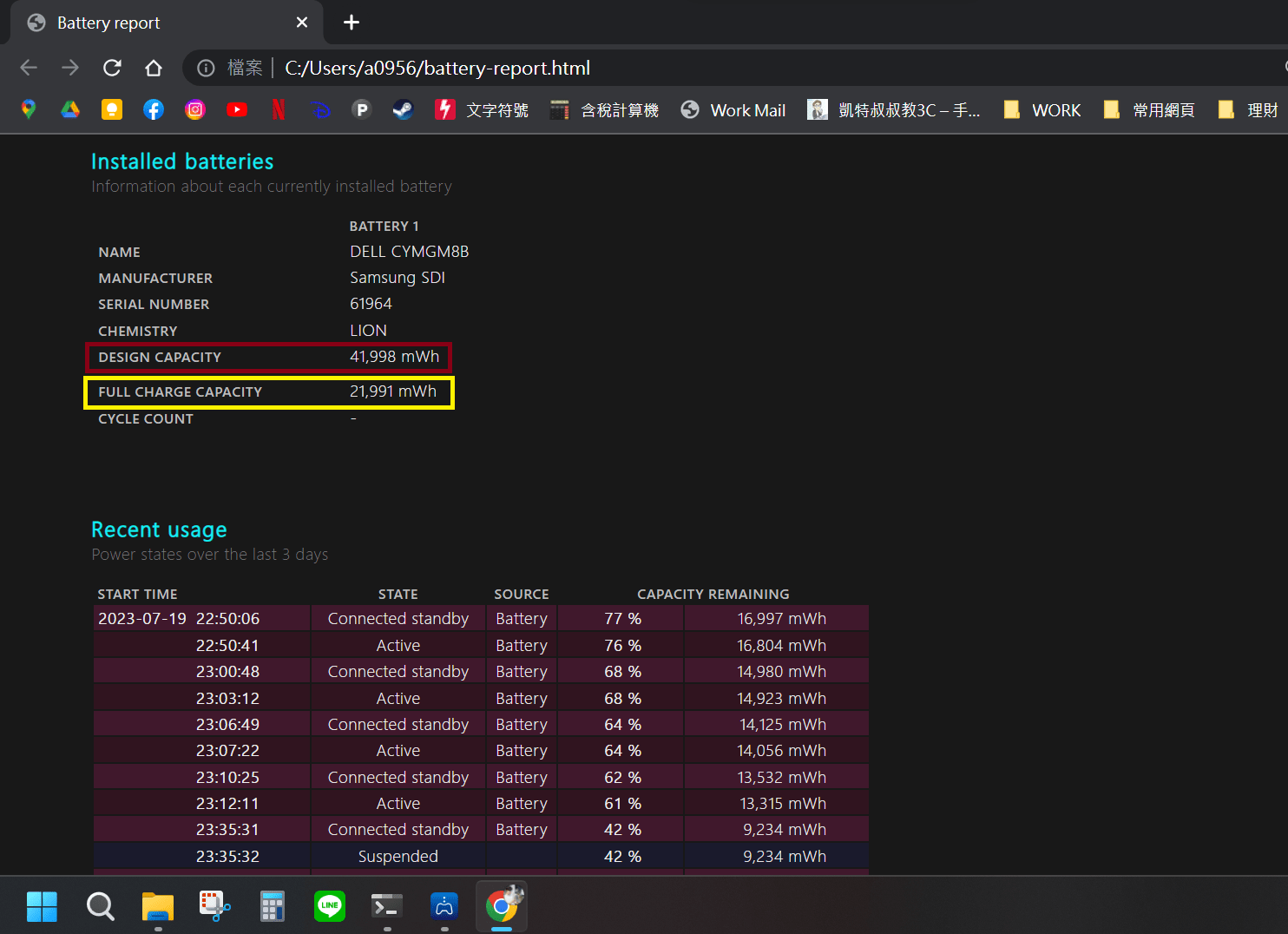Go to the browser home page
1288x934 pixels.
(154, 68)
